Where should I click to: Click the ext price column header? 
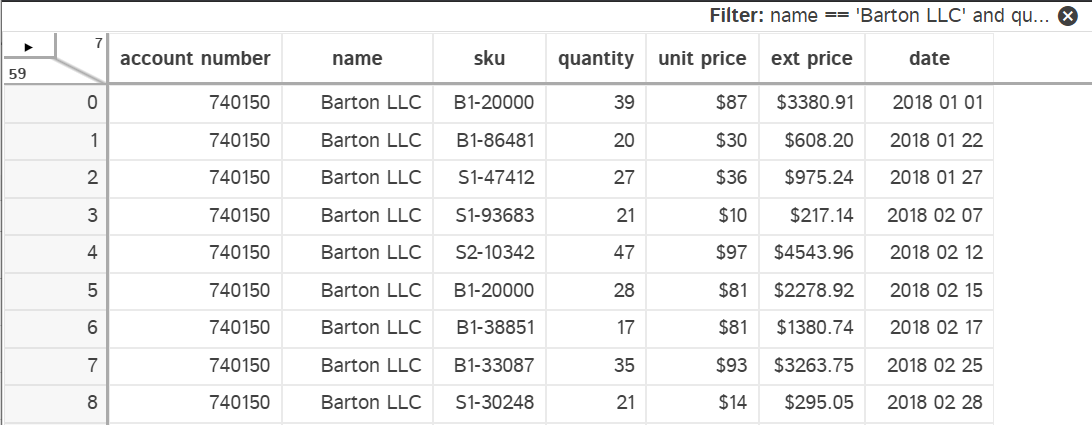(x=812, y=59)
